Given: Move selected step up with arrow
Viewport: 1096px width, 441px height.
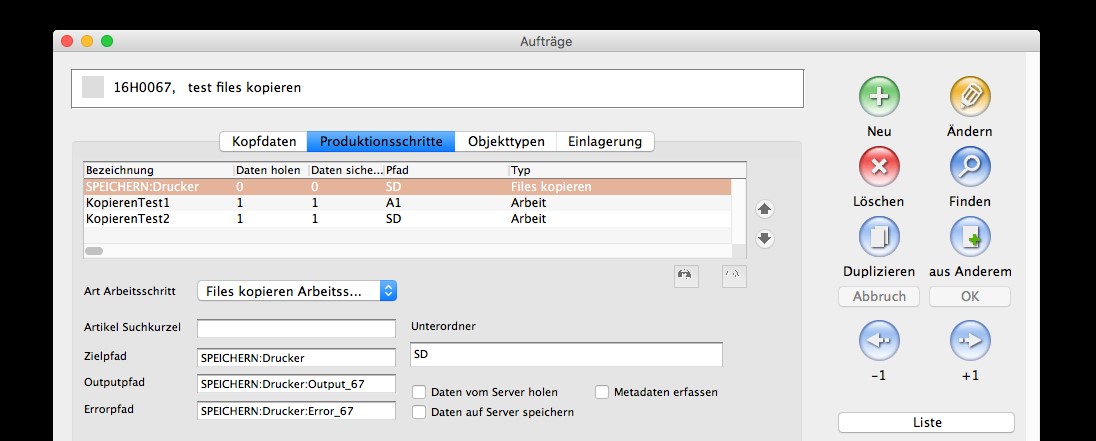Looking at the screenshot, I should pos(764,209).
